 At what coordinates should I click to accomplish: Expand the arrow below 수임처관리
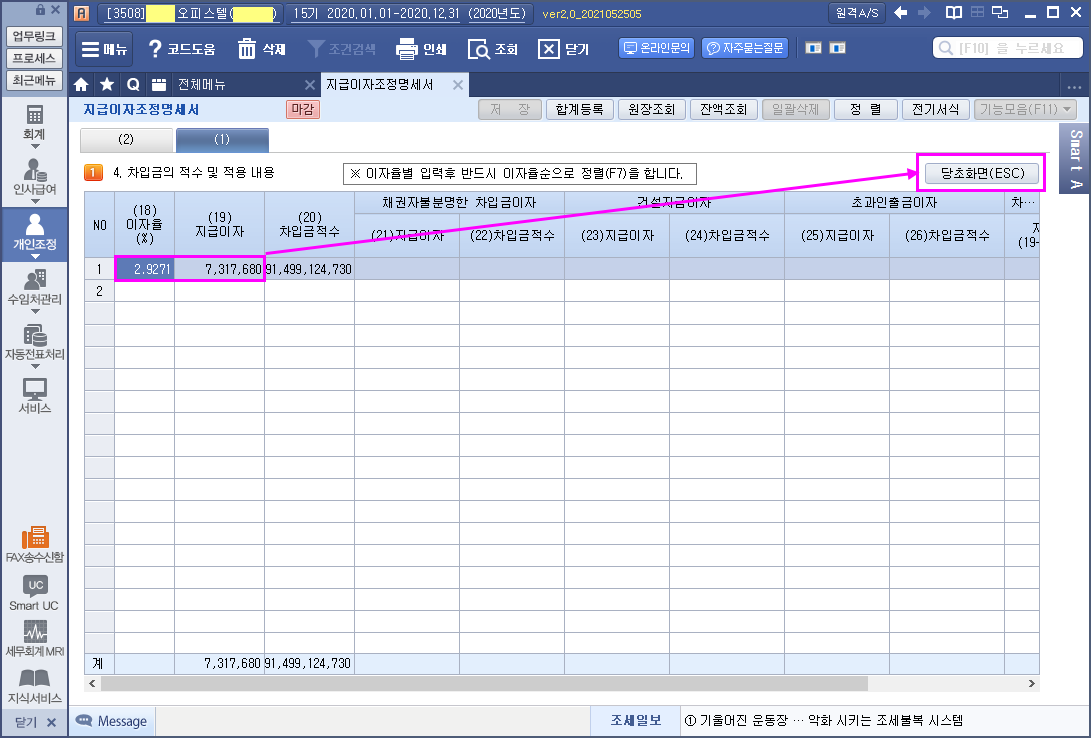click(x=35, y=311)
